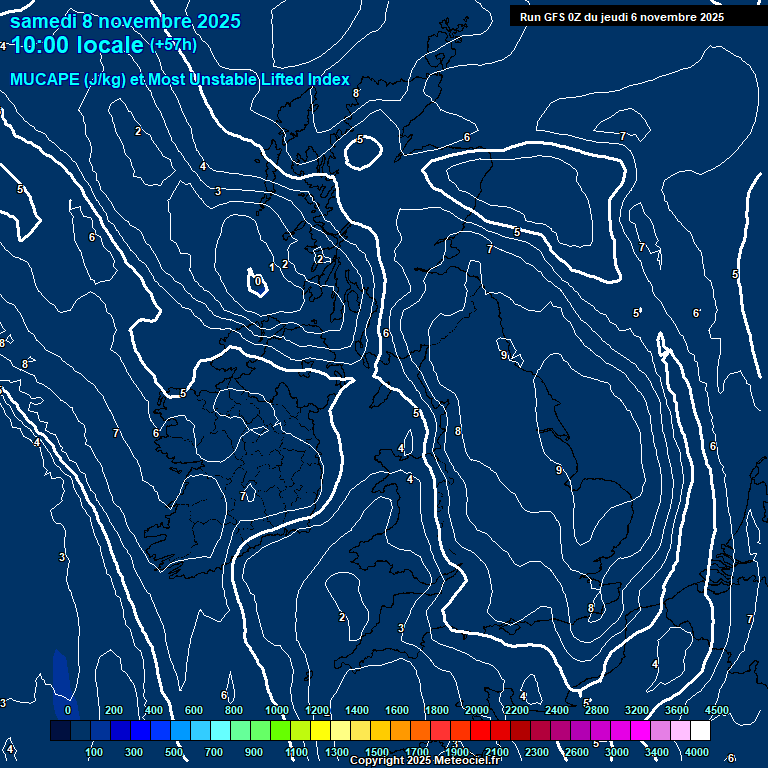The height and width of the screenshot is (768, 768).
Task: Click the legend value "800"
Action: click(234, 710)
